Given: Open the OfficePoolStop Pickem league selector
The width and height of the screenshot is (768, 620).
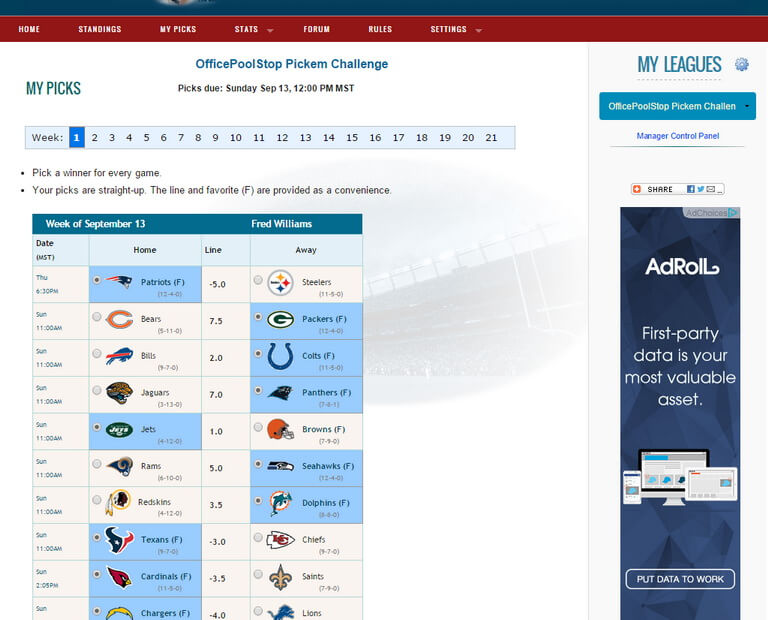Looking at the screenshot, I should pyautogui.click(x=677, y=106).
